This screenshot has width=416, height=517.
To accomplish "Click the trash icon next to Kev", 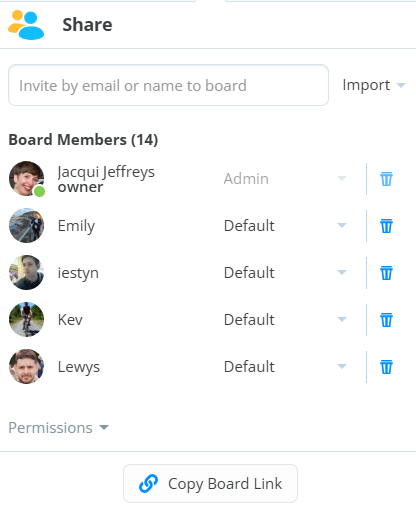I will (x=386, y=320).
